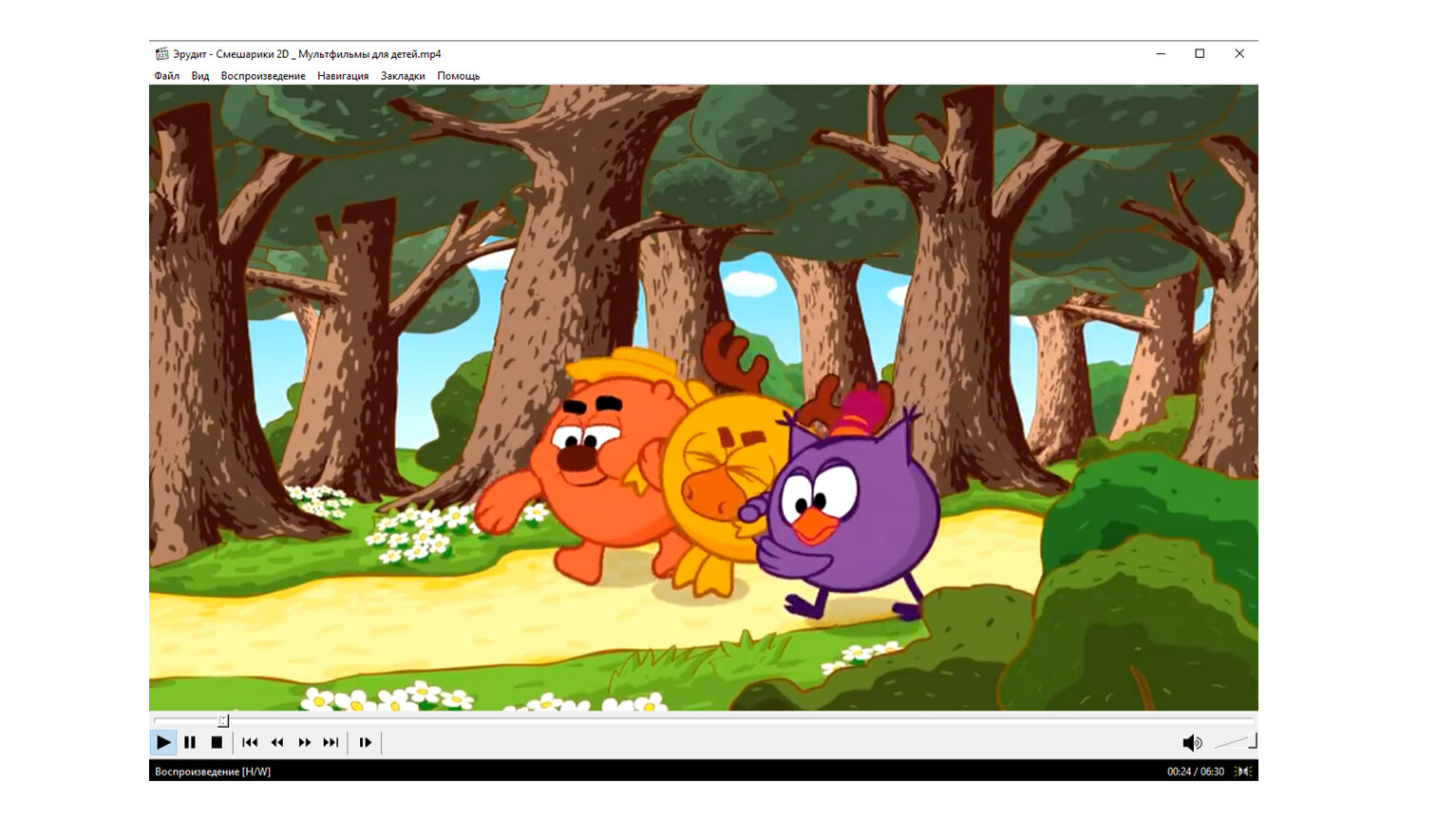This screenshot has width=1456, height=821.
Task: Adjust the volume slider
Action: [x=1235, y=742]
